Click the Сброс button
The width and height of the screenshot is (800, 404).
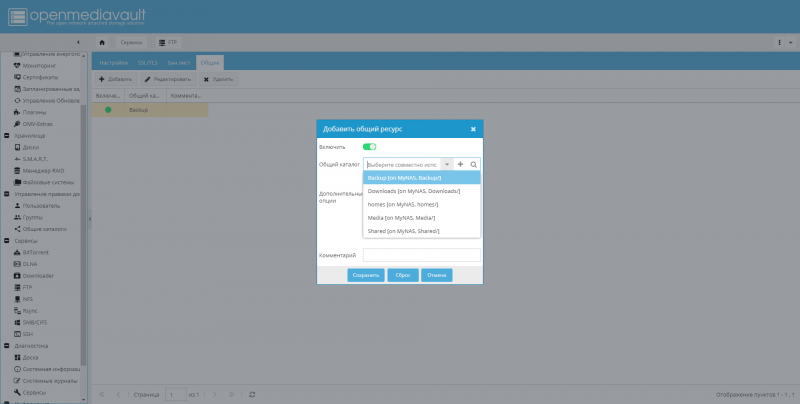(403, 275)
